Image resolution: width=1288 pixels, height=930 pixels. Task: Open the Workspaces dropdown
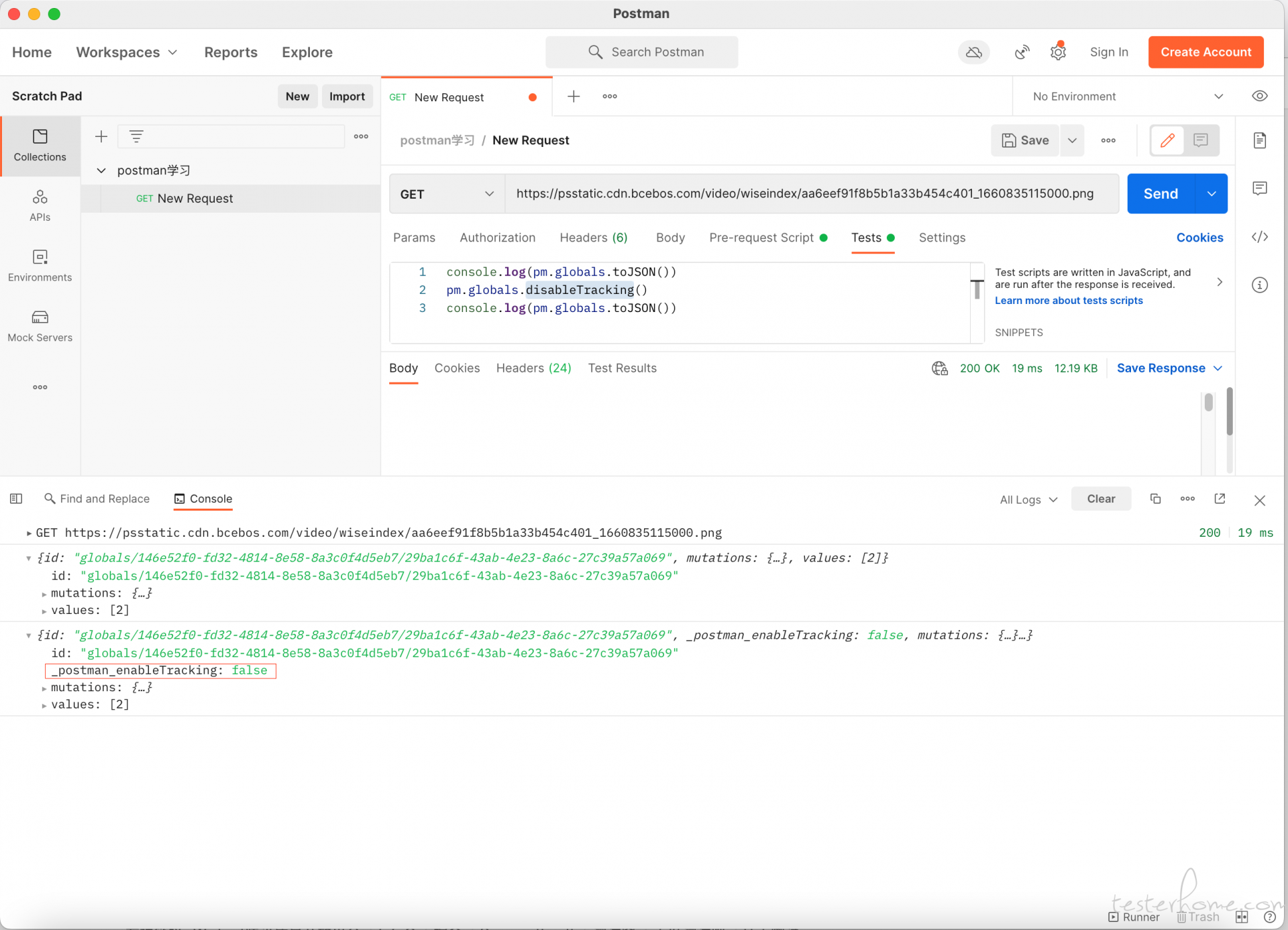pyautogui.click(x=127, y=52)
